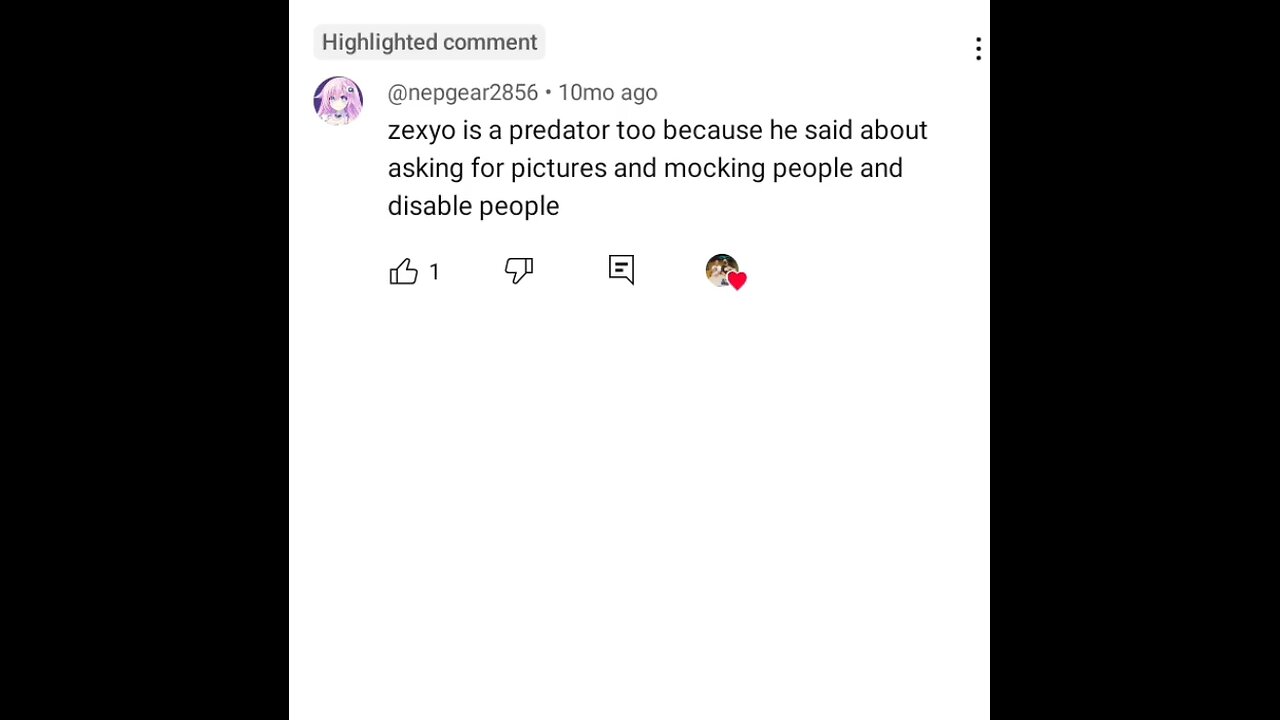Like the comment with the thumbs-up icon
The image size is (1280, 720).
pos(404,272)
